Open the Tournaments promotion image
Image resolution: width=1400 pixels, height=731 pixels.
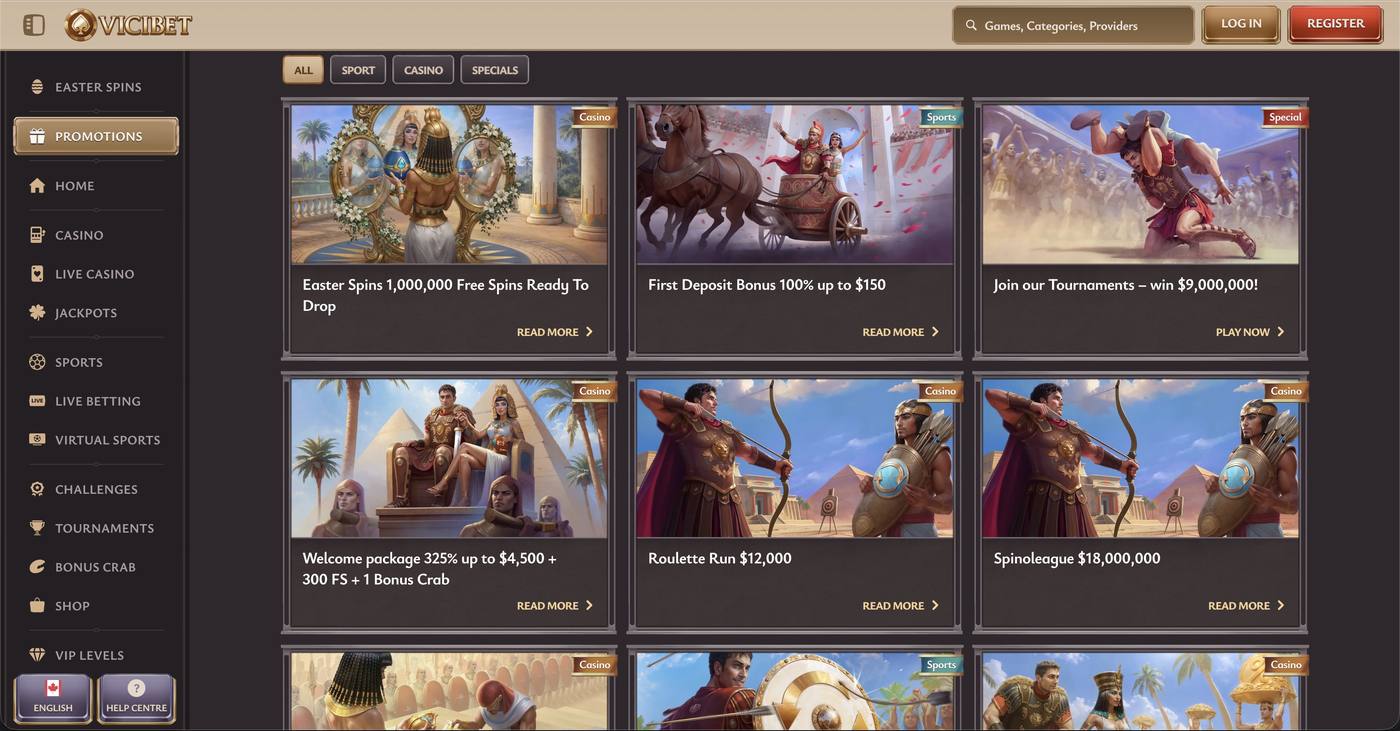(1140, 184)
